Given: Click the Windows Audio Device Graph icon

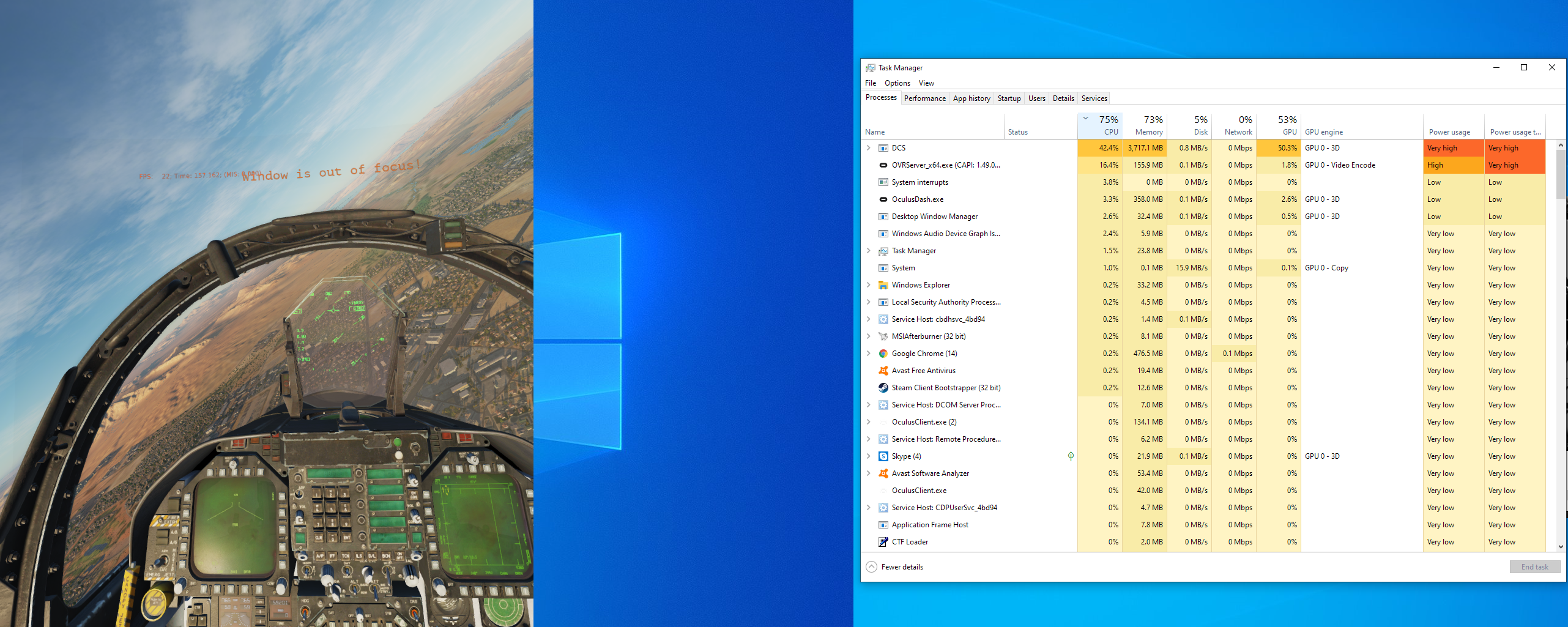Looking at the screenshot, I should (x=883, y=234).
